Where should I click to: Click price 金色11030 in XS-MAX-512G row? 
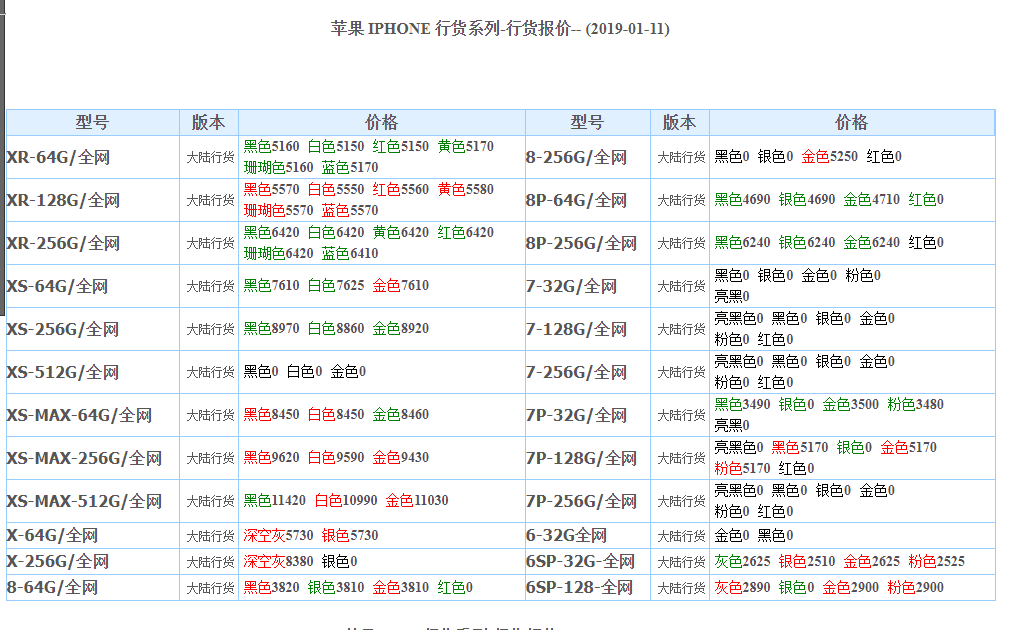point(417,500)
